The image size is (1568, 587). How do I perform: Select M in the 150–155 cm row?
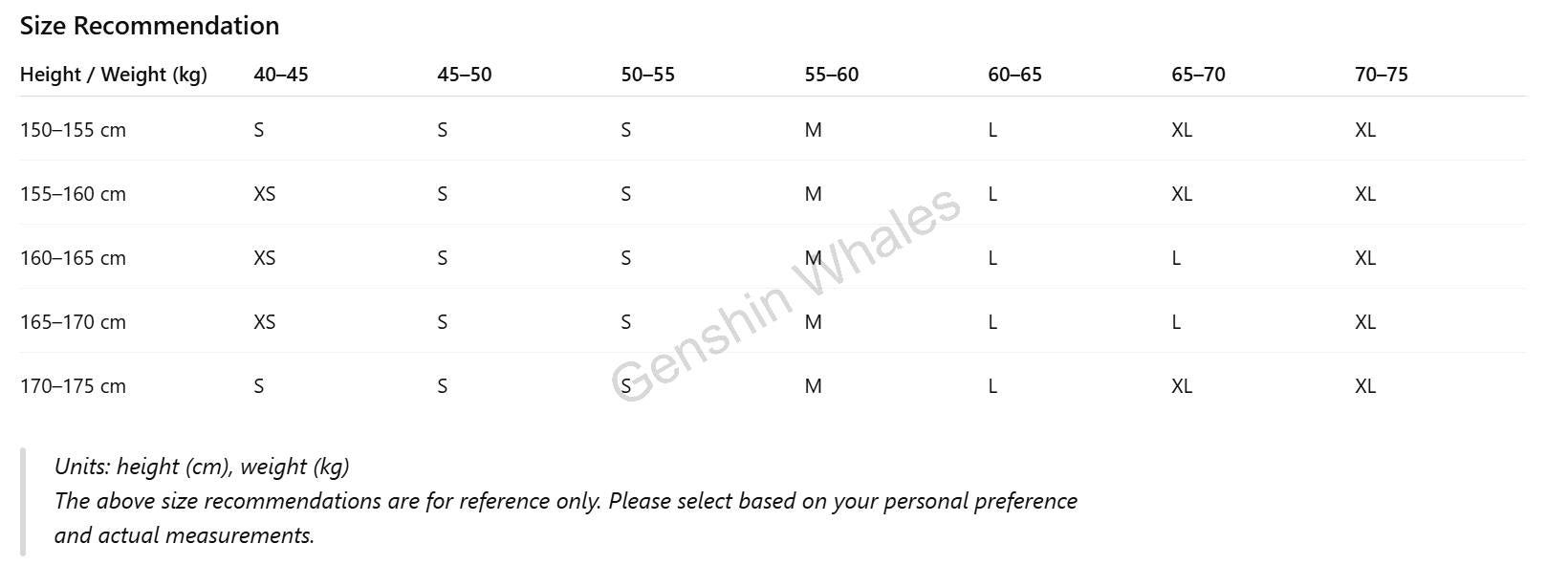814,130
